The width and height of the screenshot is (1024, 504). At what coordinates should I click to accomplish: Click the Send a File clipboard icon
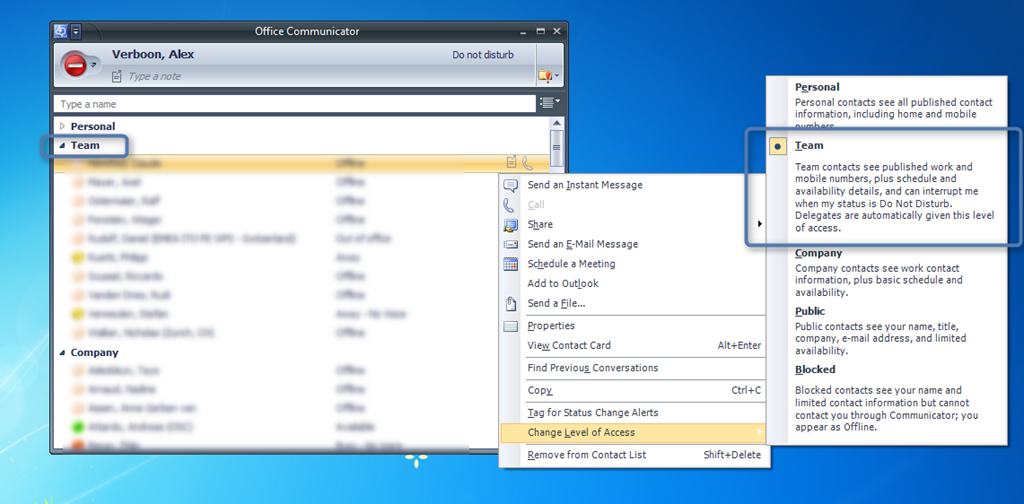pos(510,303)
